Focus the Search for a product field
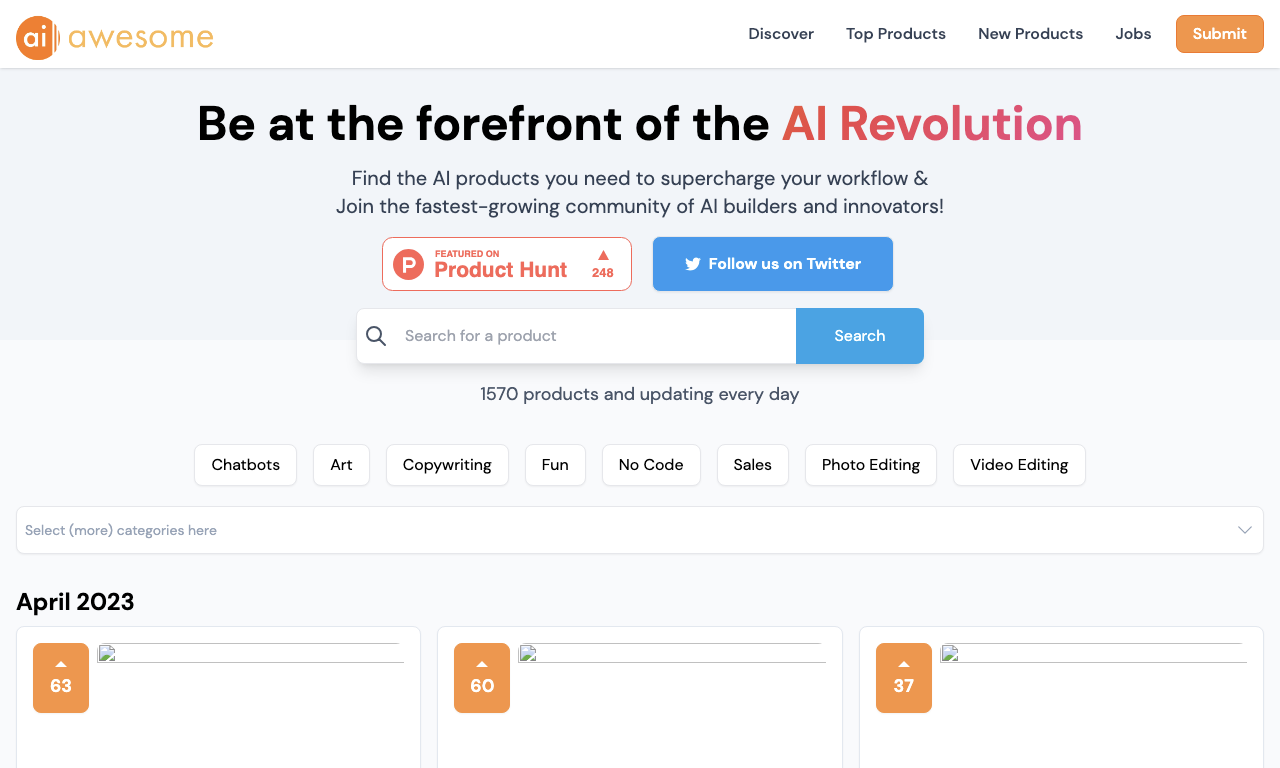This screenshot has height=768, width=1280. tap(595, 336)
